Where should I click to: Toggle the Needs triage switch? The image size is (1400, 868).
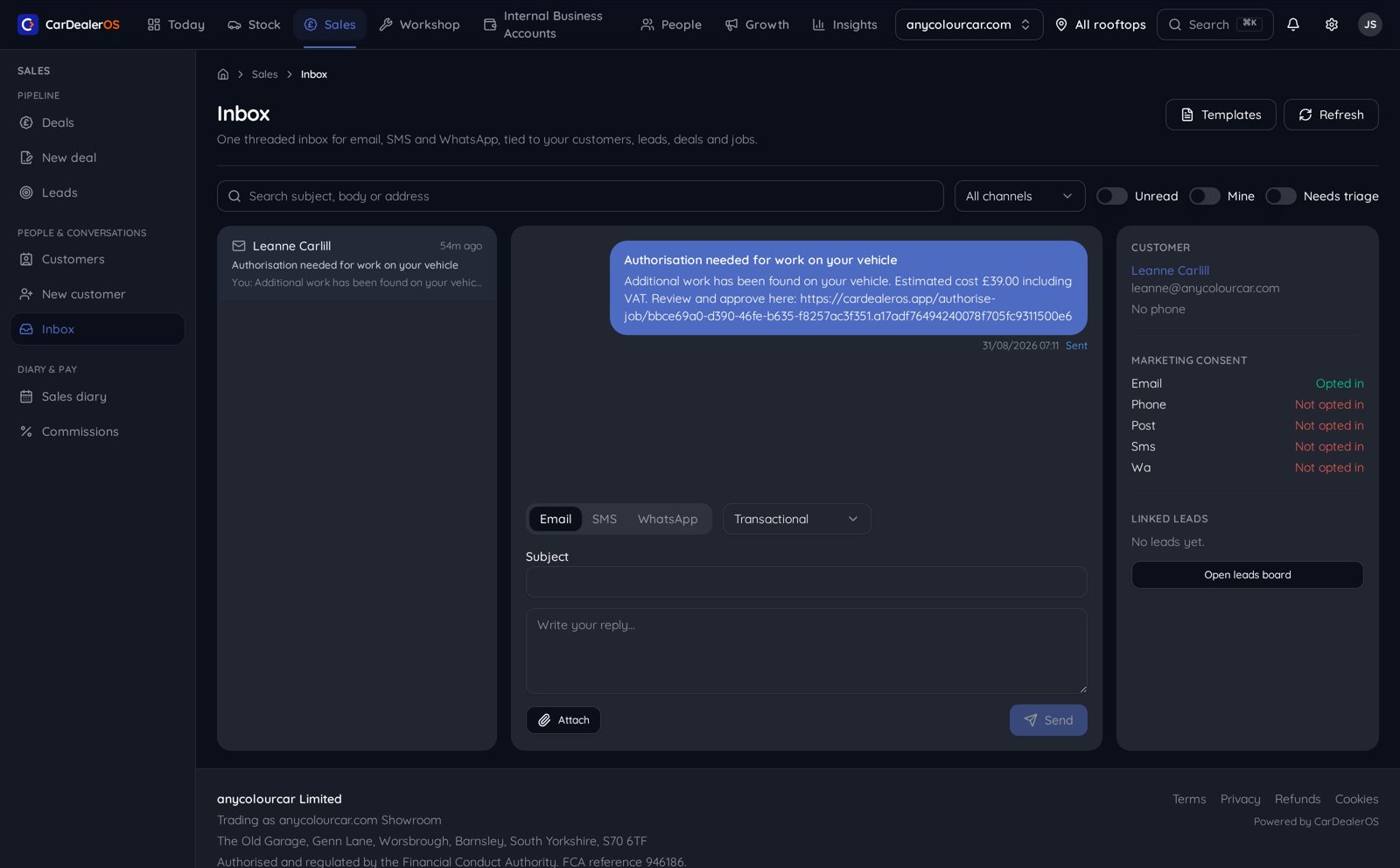pyautogui.click(x=1281, y=196)
